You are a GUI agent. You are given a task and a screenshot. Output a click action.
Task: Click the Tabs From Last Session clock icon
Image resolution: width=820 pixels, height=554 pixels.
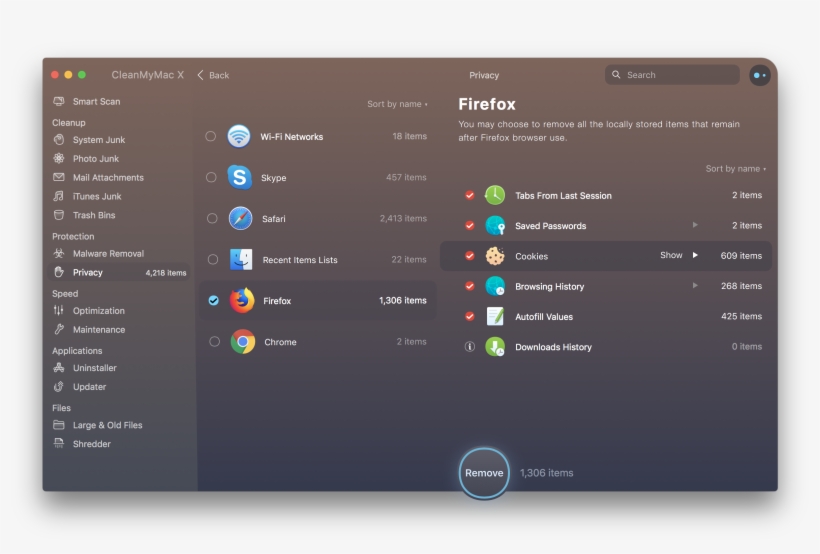pyautogui.click(x=495, y=195)
